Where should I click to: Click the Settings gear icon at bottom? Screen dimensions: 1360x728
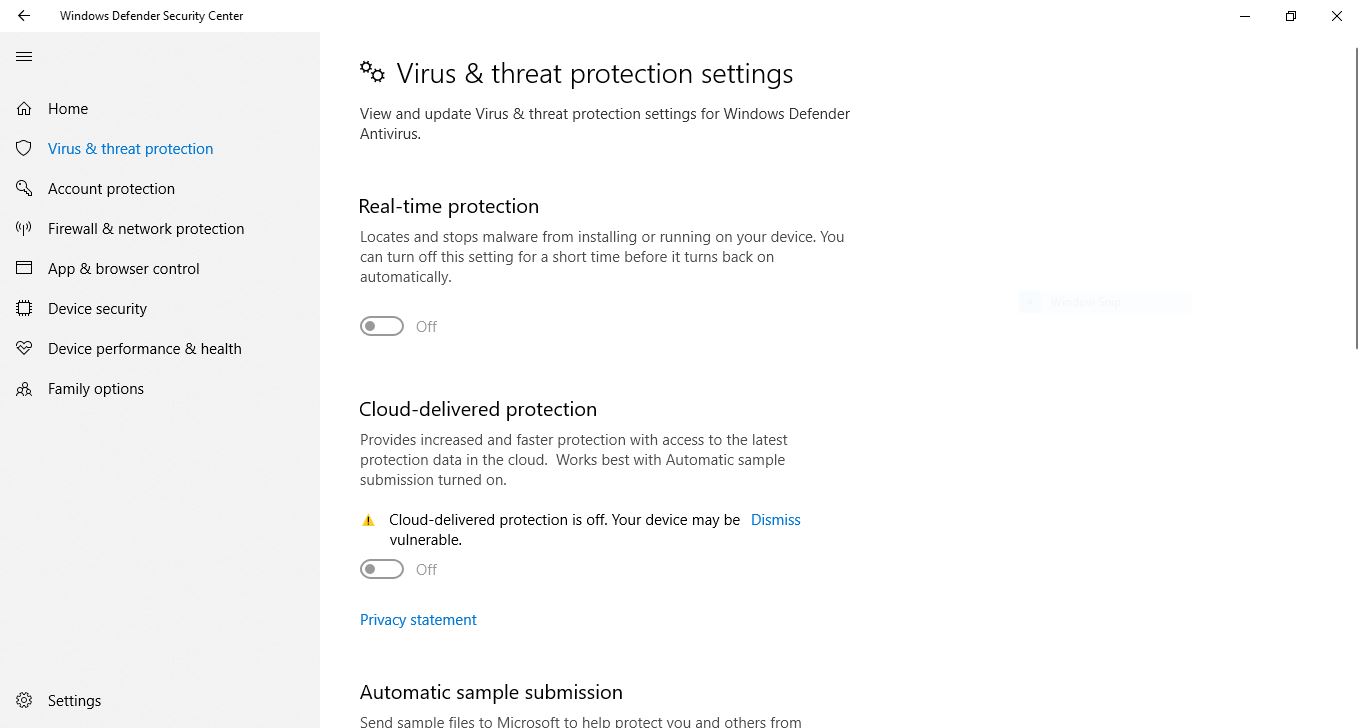pos(24,701)
